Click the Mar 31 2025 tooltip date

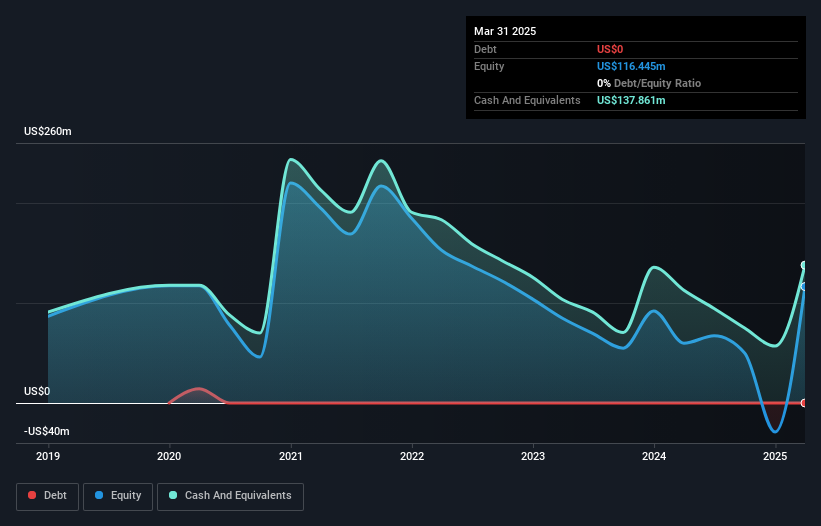[505, 31]
